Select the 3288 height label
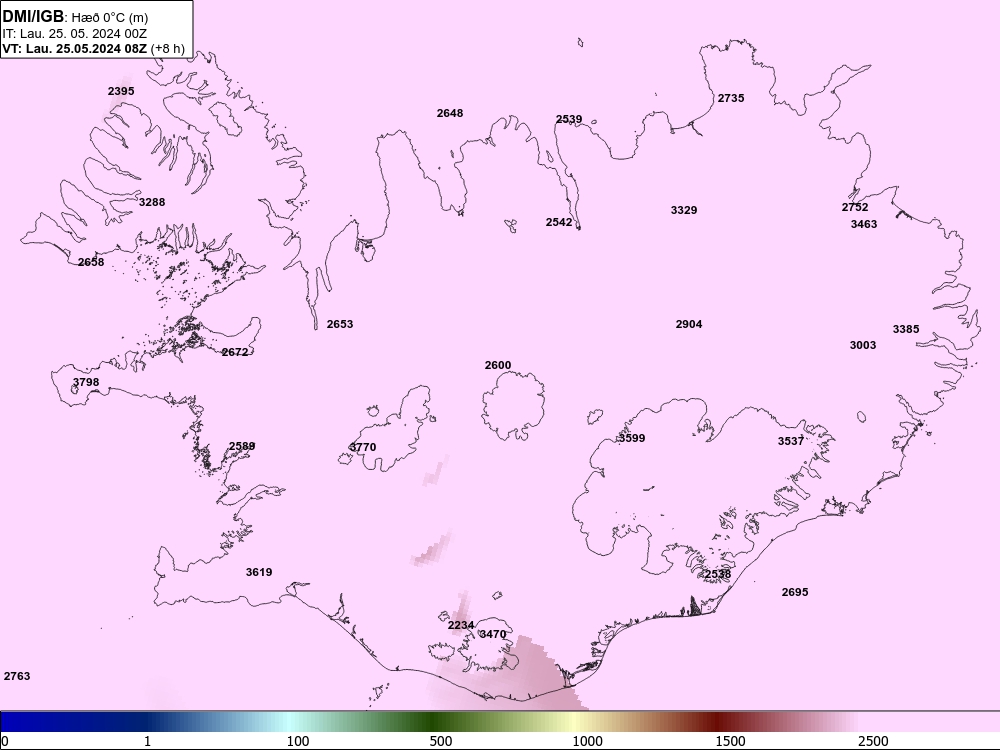 click(x=152, y=202)
